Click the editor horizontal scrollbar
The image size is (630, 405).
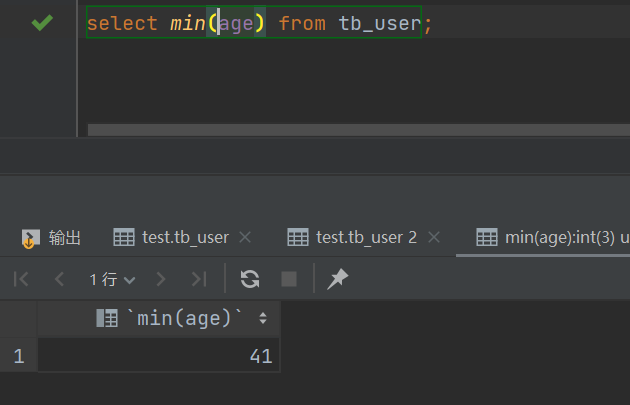click(x=350, y=130)
